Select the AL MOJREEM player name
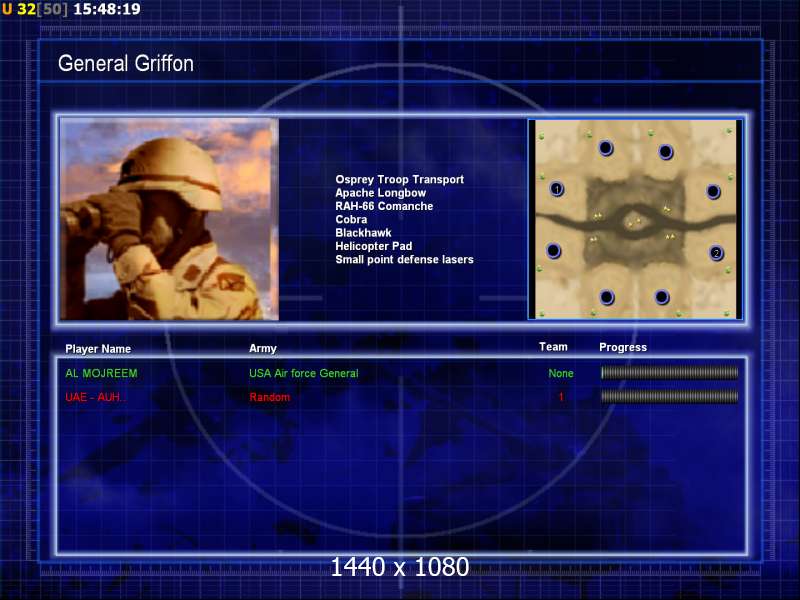 pos(101,374)
